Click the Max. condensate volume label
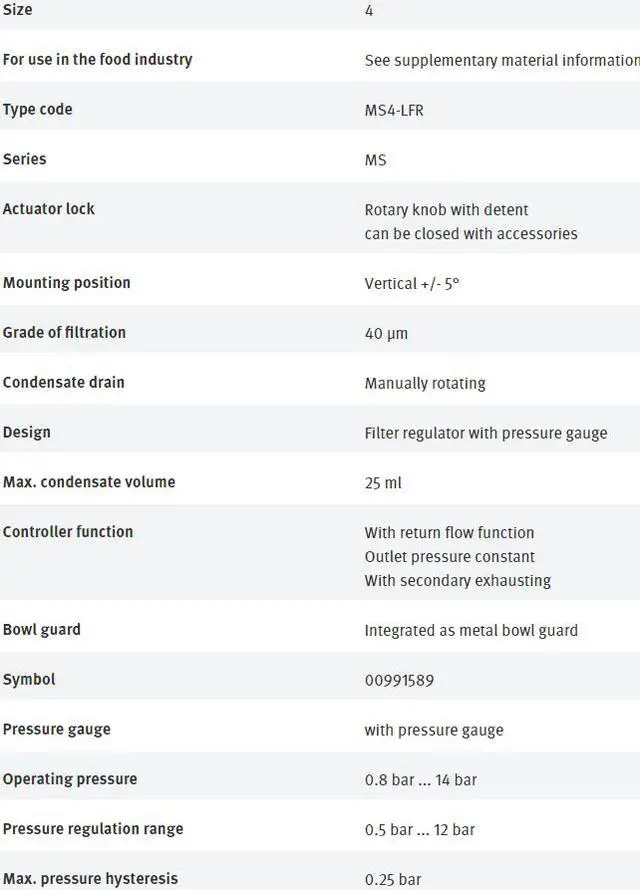Image resolution: width=640 pixels, height=890 pixels. coord(89,482)
